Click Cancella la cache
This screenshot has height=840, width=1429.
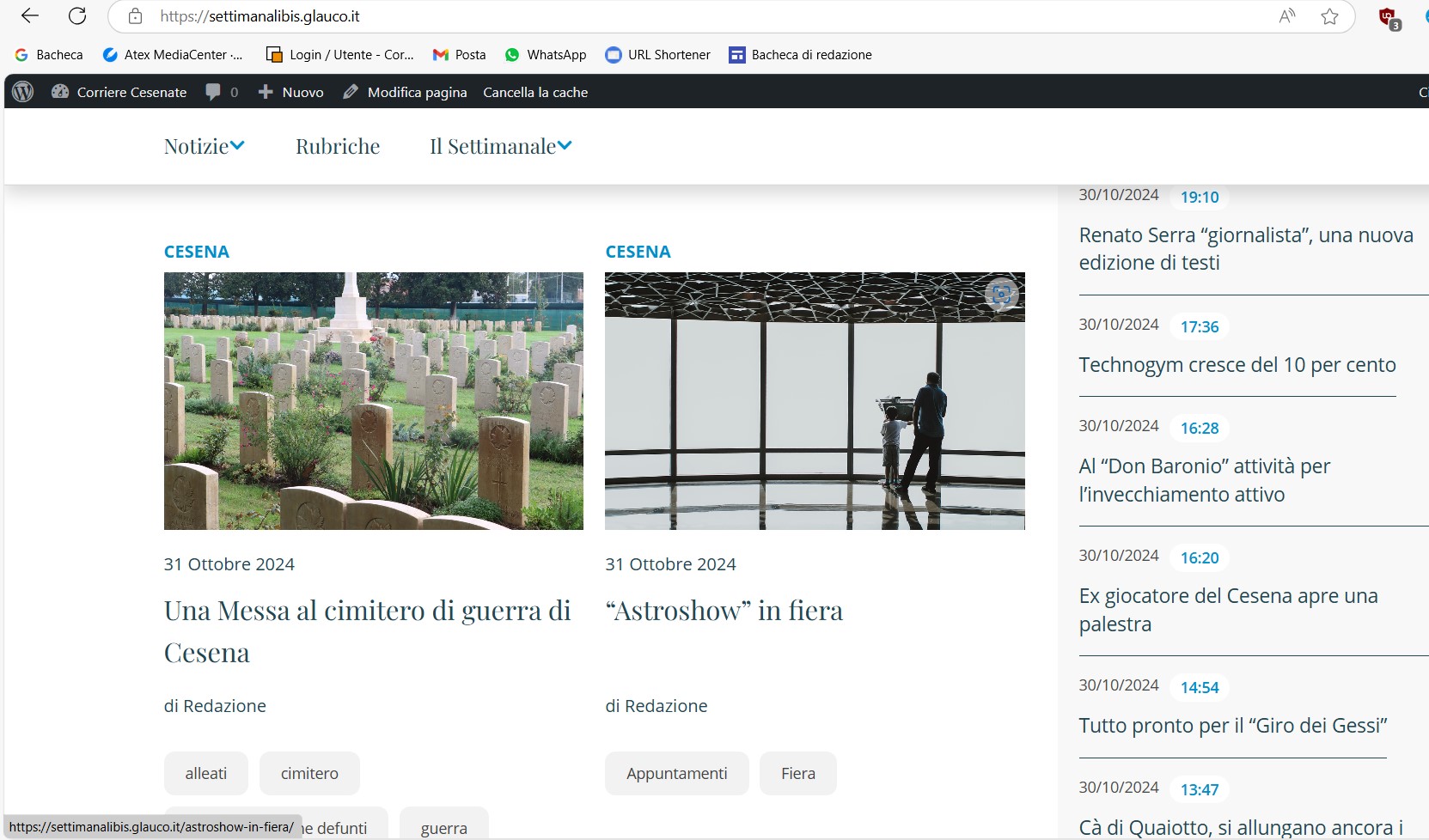(x=535, y=92)
